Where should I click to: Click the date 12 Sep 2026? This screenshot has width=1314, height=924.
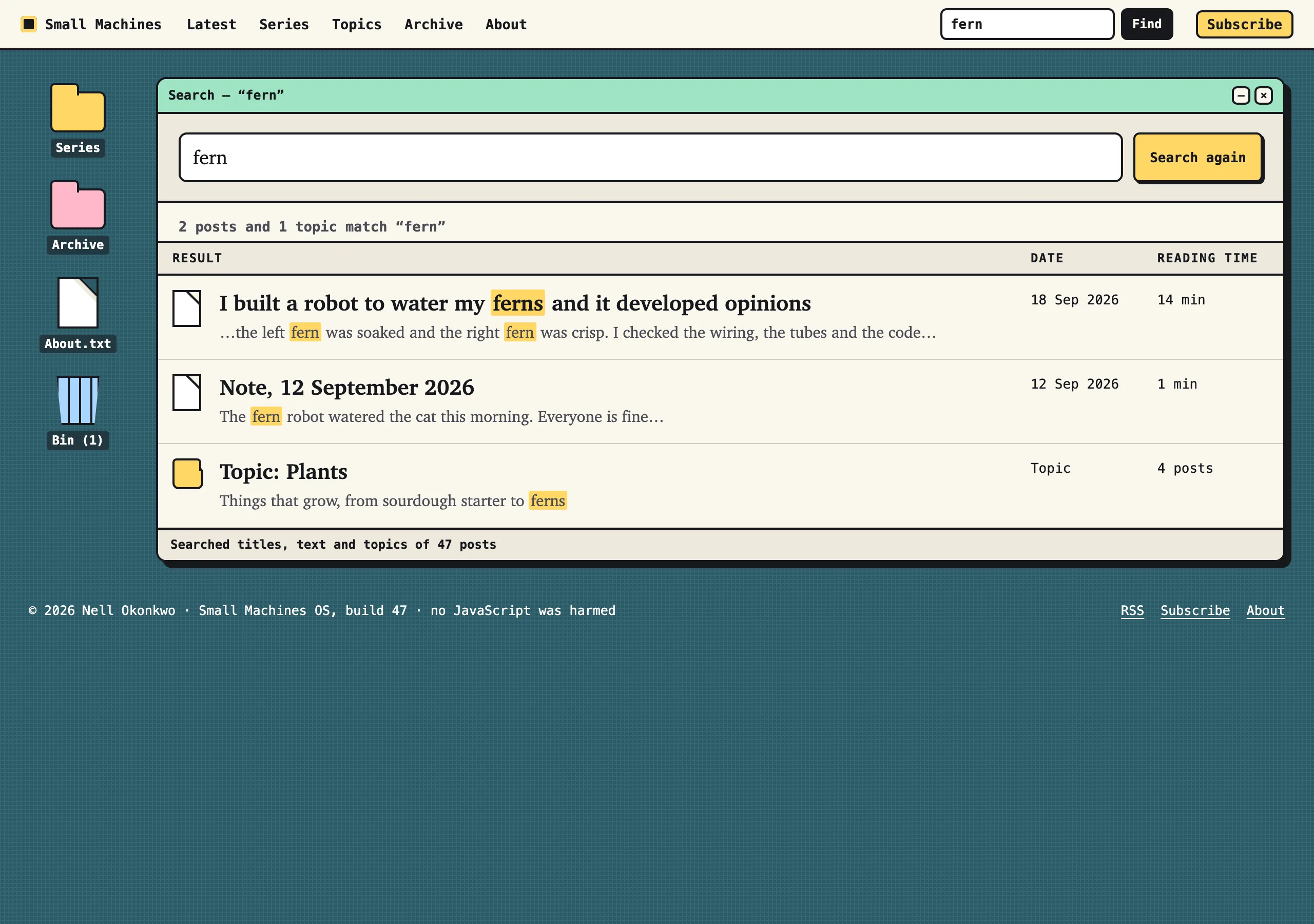click(x=1074, y=383)
